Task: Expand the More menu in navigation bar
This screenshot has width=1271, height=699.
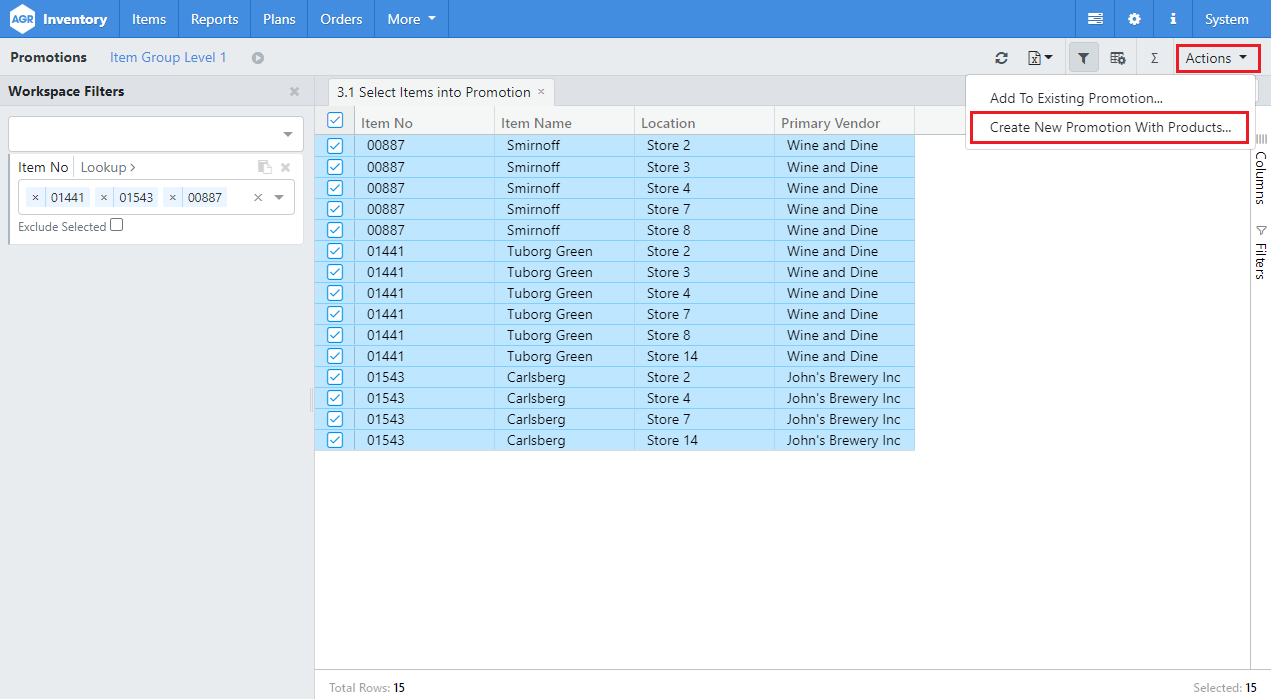Action: click(x=411, y=19)
